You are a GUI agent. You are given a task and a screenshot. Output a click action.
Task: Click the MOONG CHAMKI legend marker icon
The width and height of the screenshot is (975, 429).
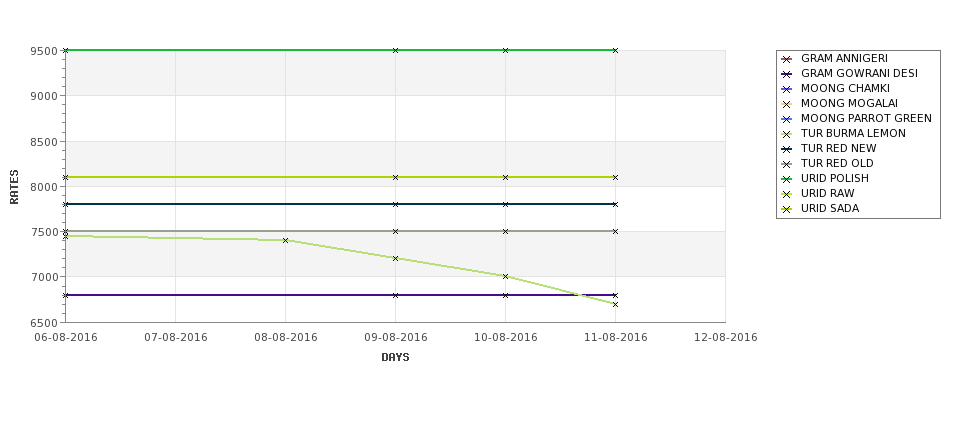tap(787, 89)
